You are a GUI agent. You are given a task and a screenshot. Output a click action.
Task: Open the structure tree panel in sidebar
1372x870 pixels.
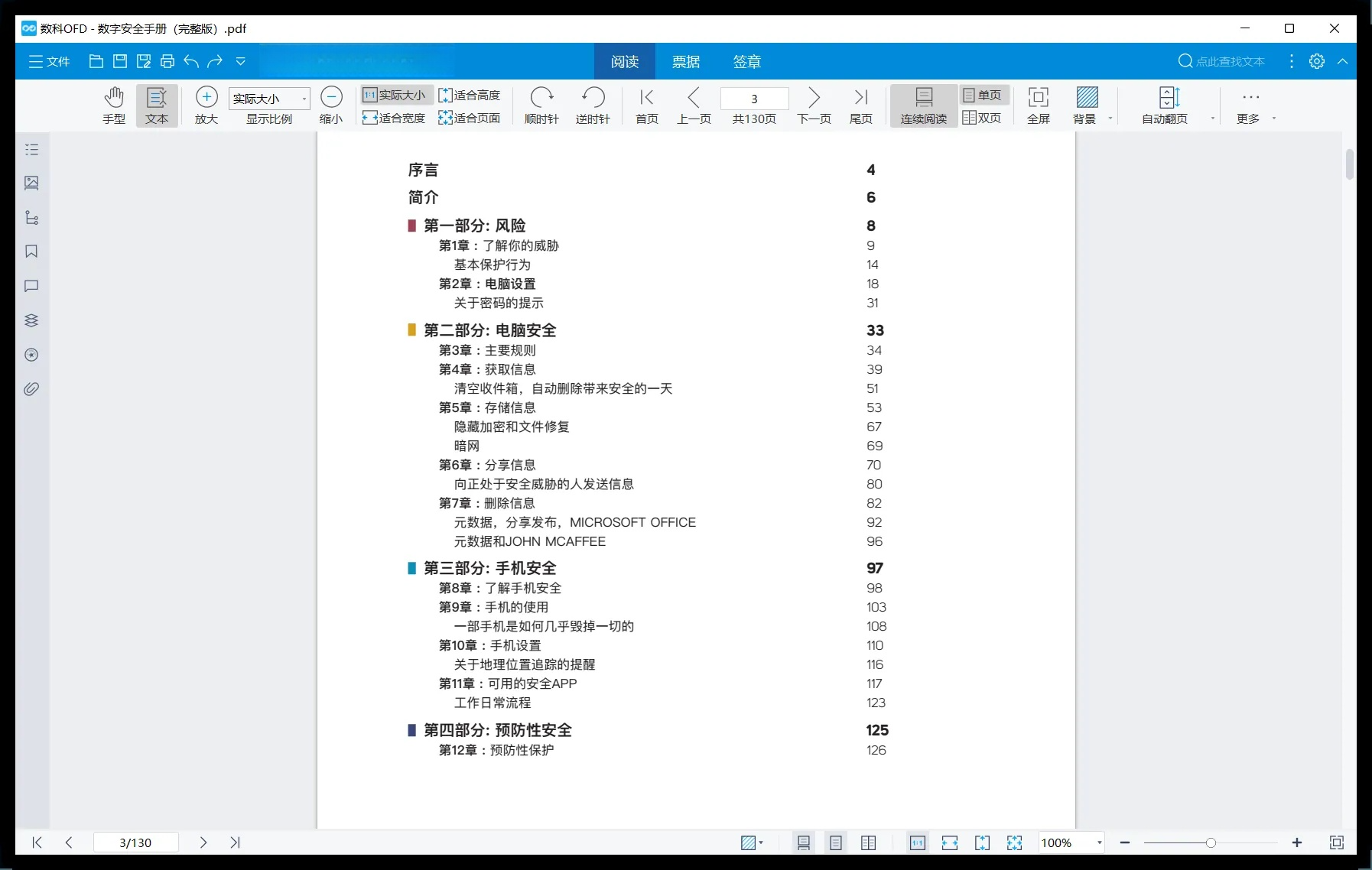[x=31, y=218]
